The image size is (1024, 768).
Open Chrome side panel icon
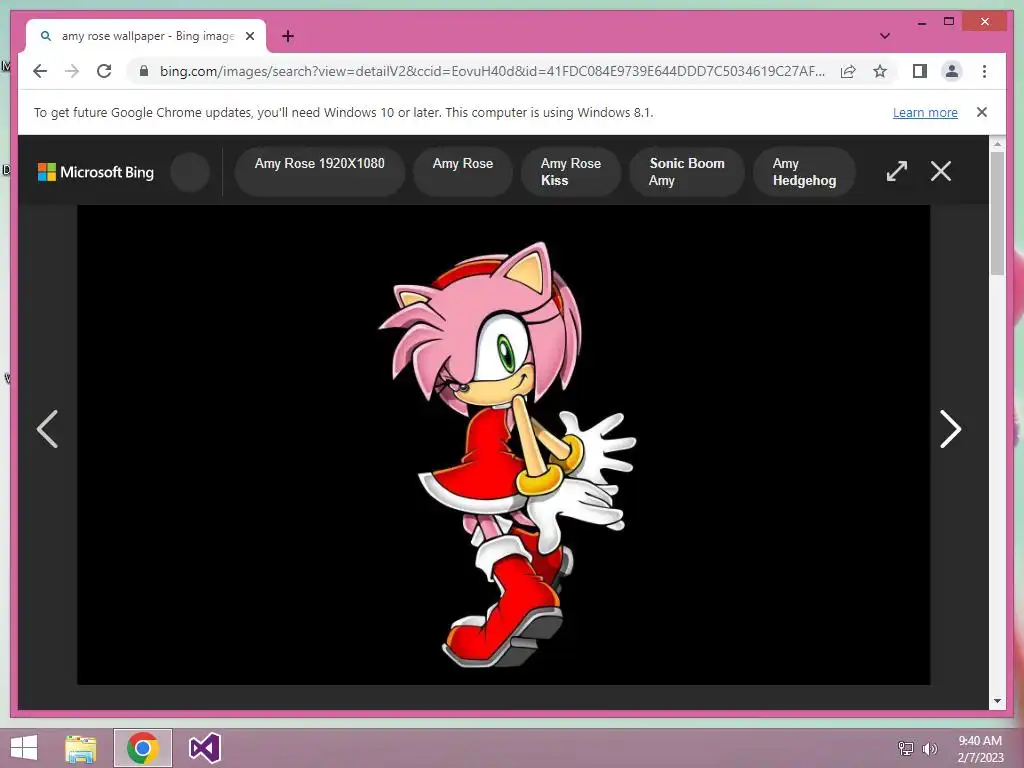pos(920,71)
